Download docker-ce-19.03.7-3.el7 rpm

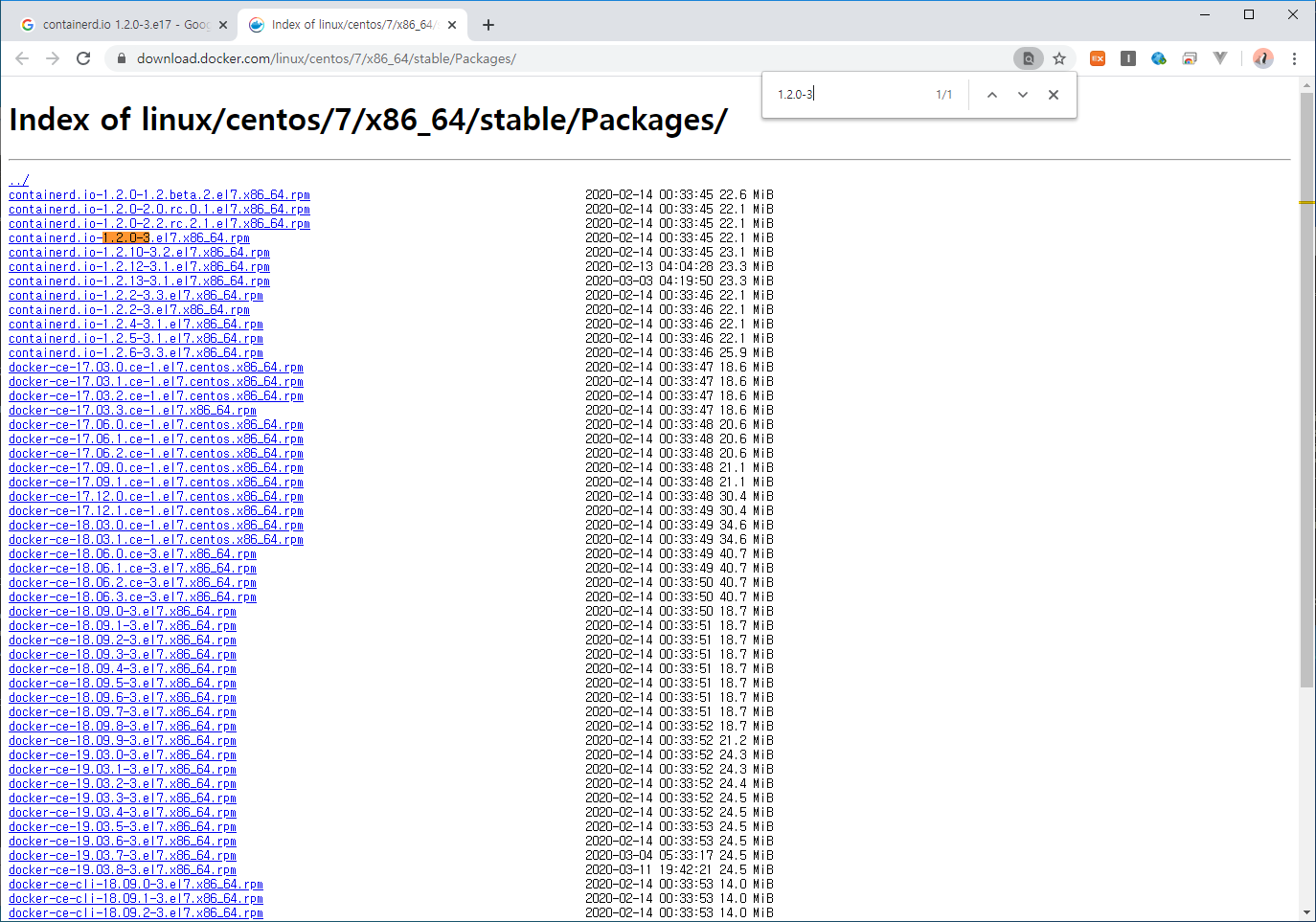[123, 855]
